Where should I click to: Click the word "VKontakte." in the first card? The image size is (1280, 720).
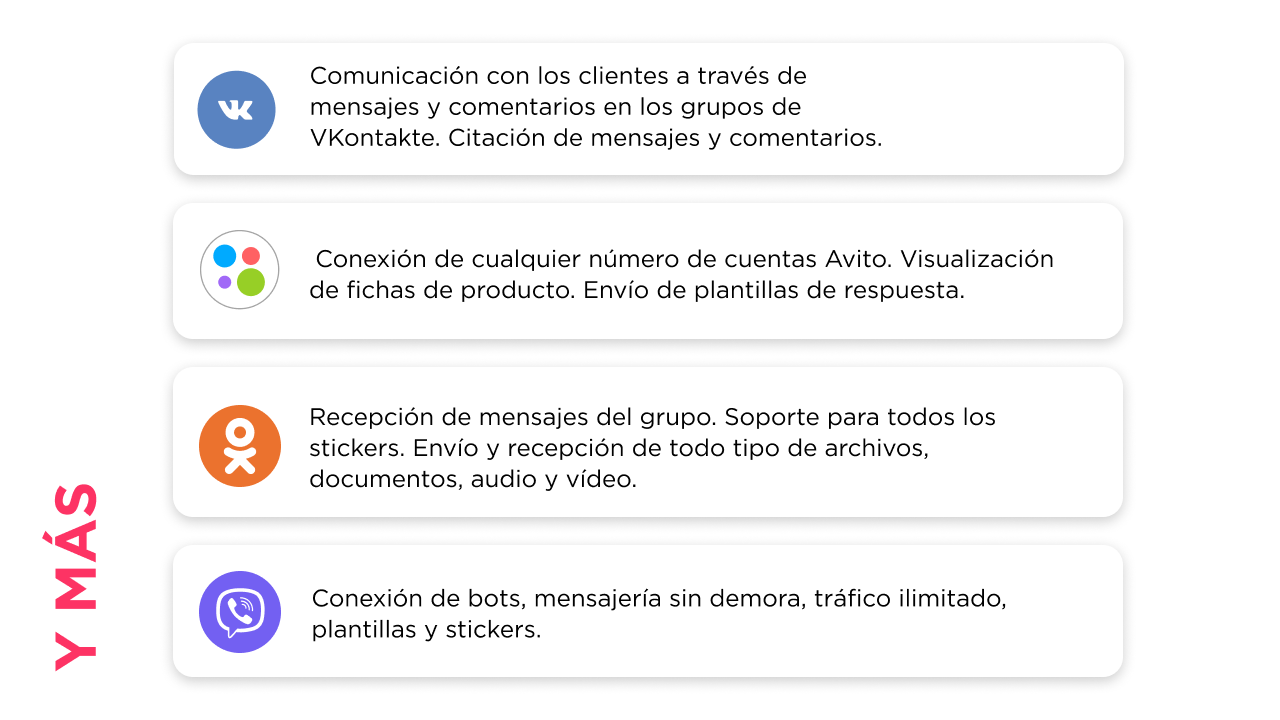pos(374,138)
